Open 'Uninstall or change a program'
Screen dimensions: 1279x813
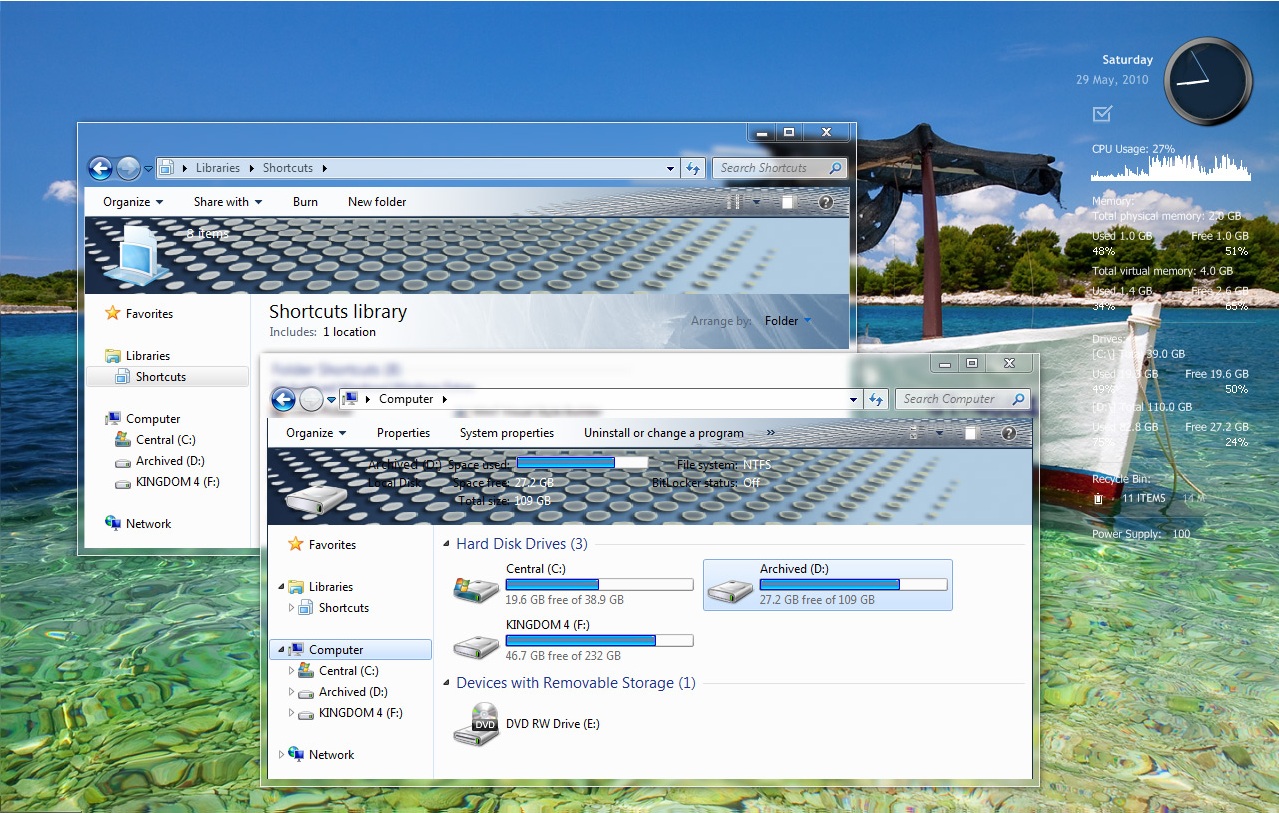click(x=662, y=432)
